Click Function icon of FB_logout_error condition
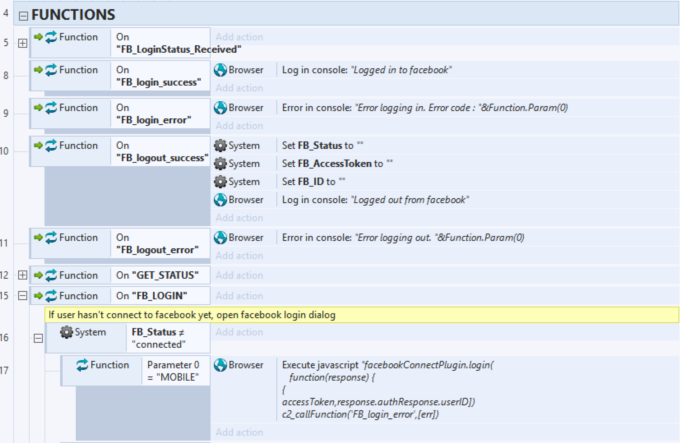The image size is (680, 443). coord(51,238)
